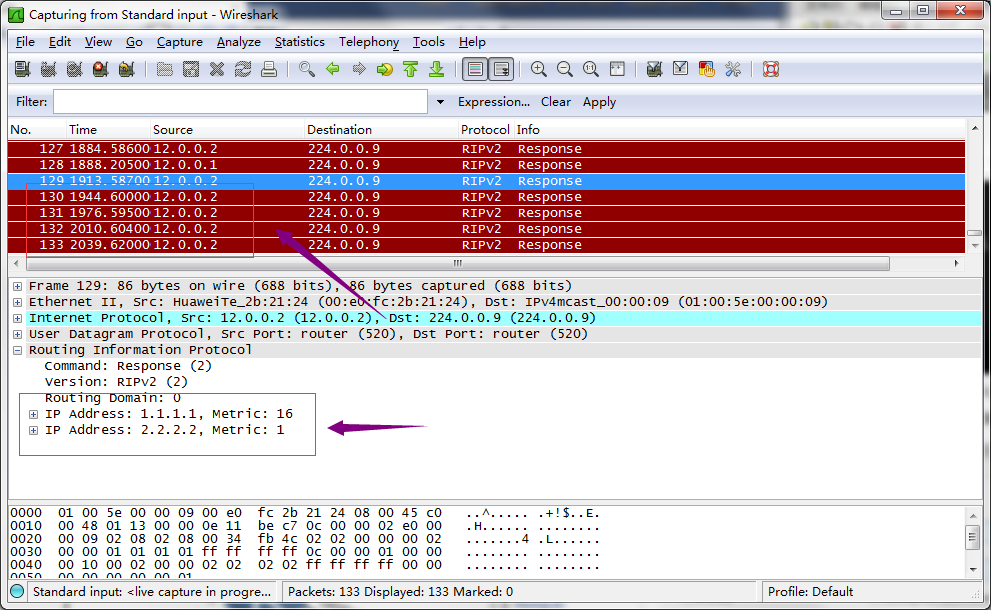The height and width of the screenshot is (610, 991).
Task: Edit capture filters from the toolbar
Action: pyautogui.click(x=654, y=69)
